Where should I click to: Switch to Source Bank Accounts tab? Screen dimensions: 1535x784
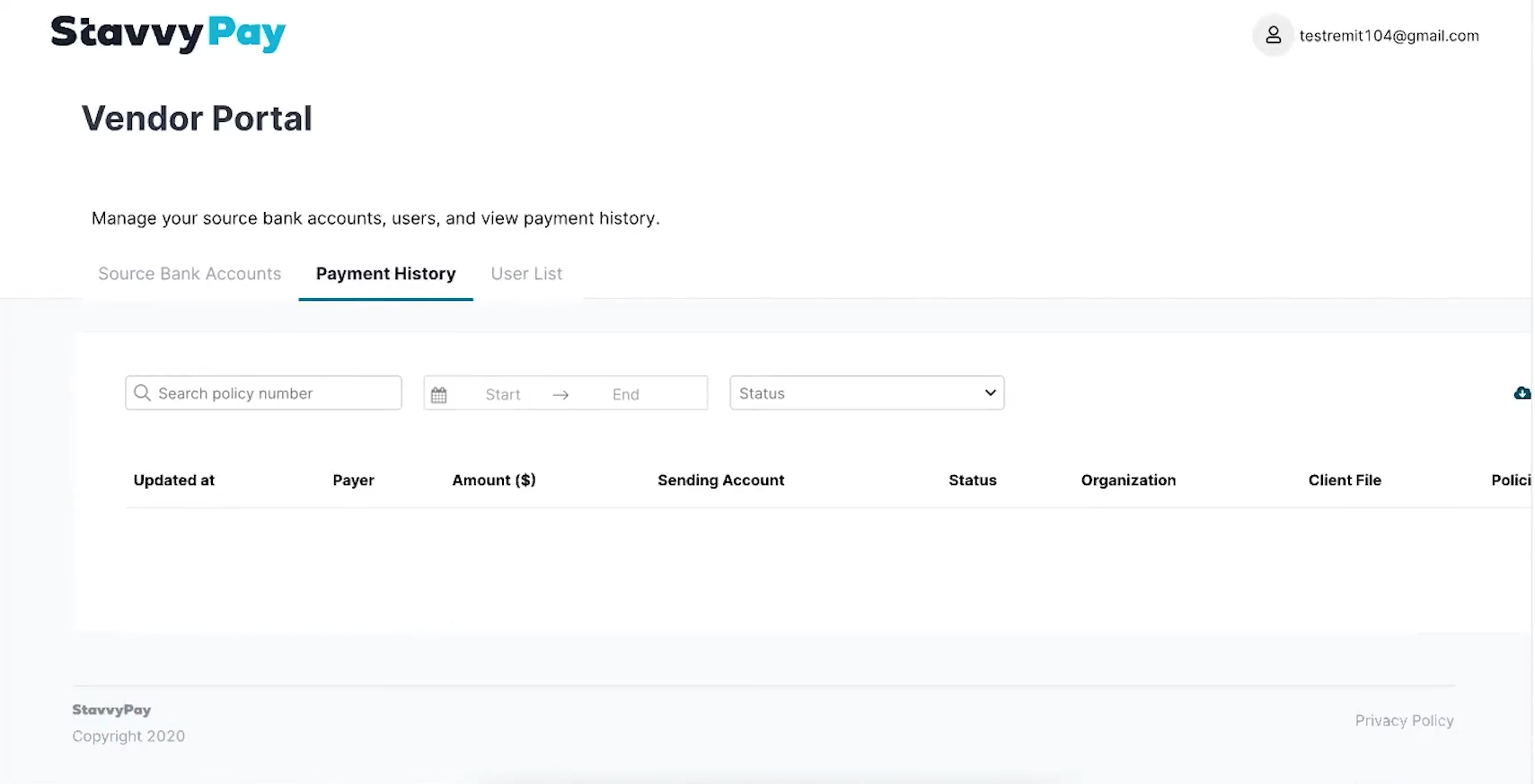190,274
